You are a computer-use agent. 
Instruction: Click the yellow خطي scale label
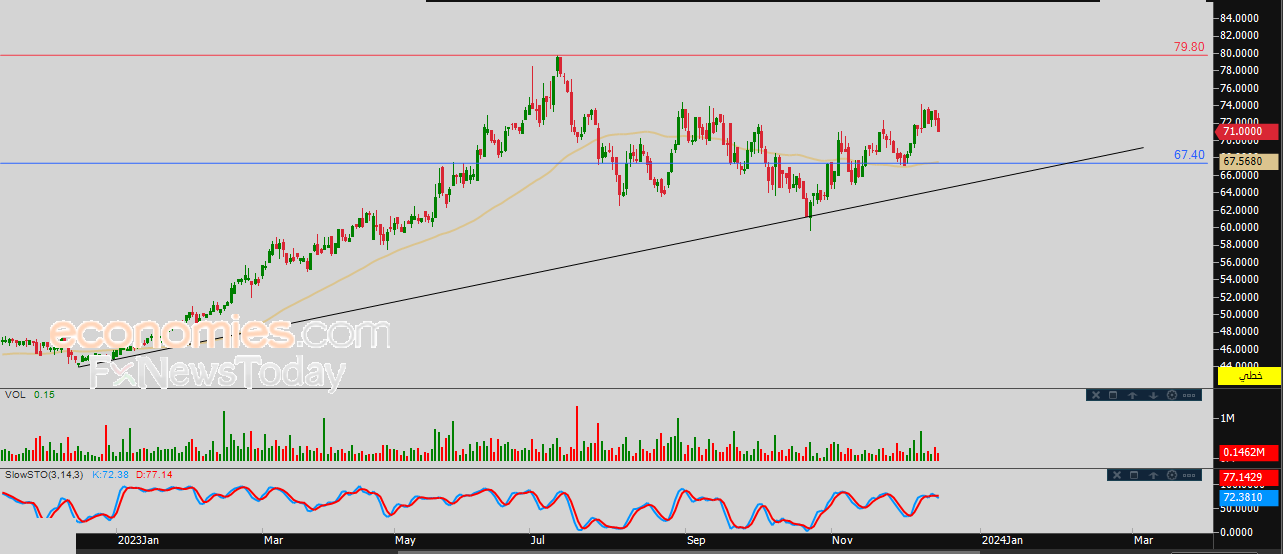point(1249,375)
